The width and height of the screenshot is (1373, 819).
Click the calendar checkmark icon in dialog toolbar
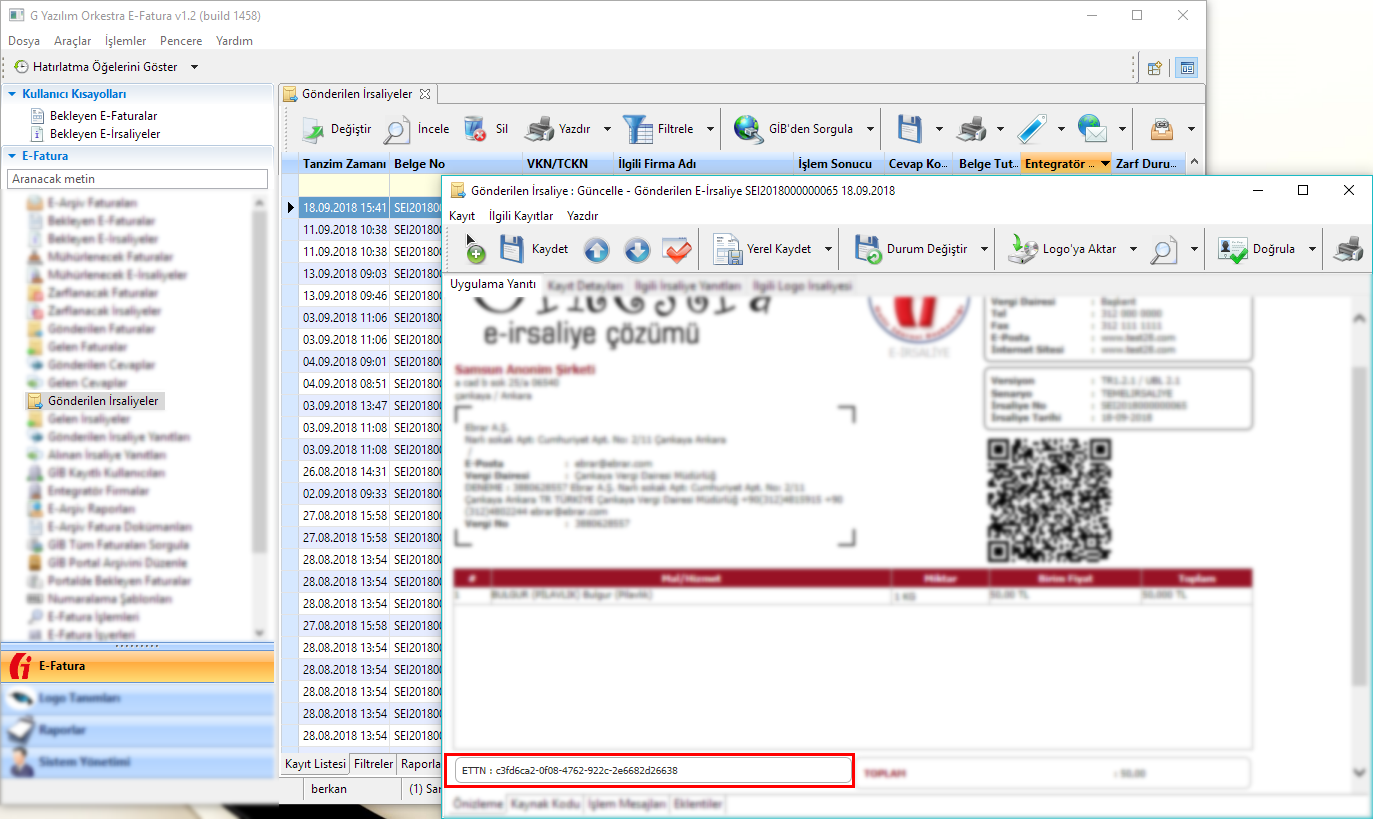pyautogui.click(x=677, y=250)
